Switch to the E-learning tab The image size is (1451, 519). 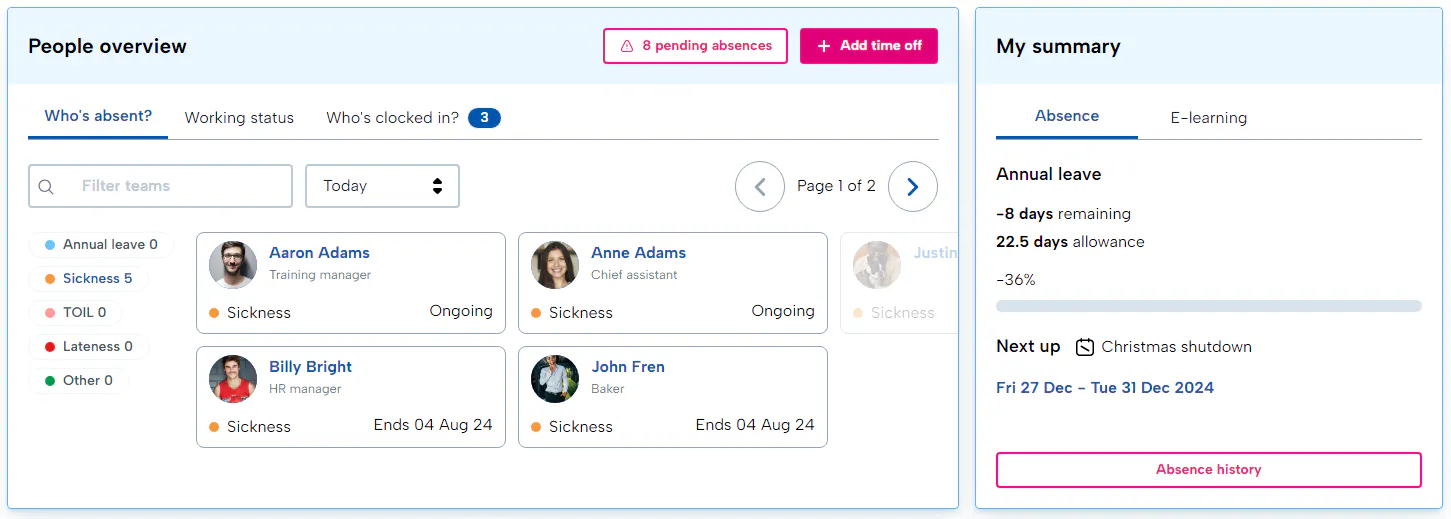1208,118
